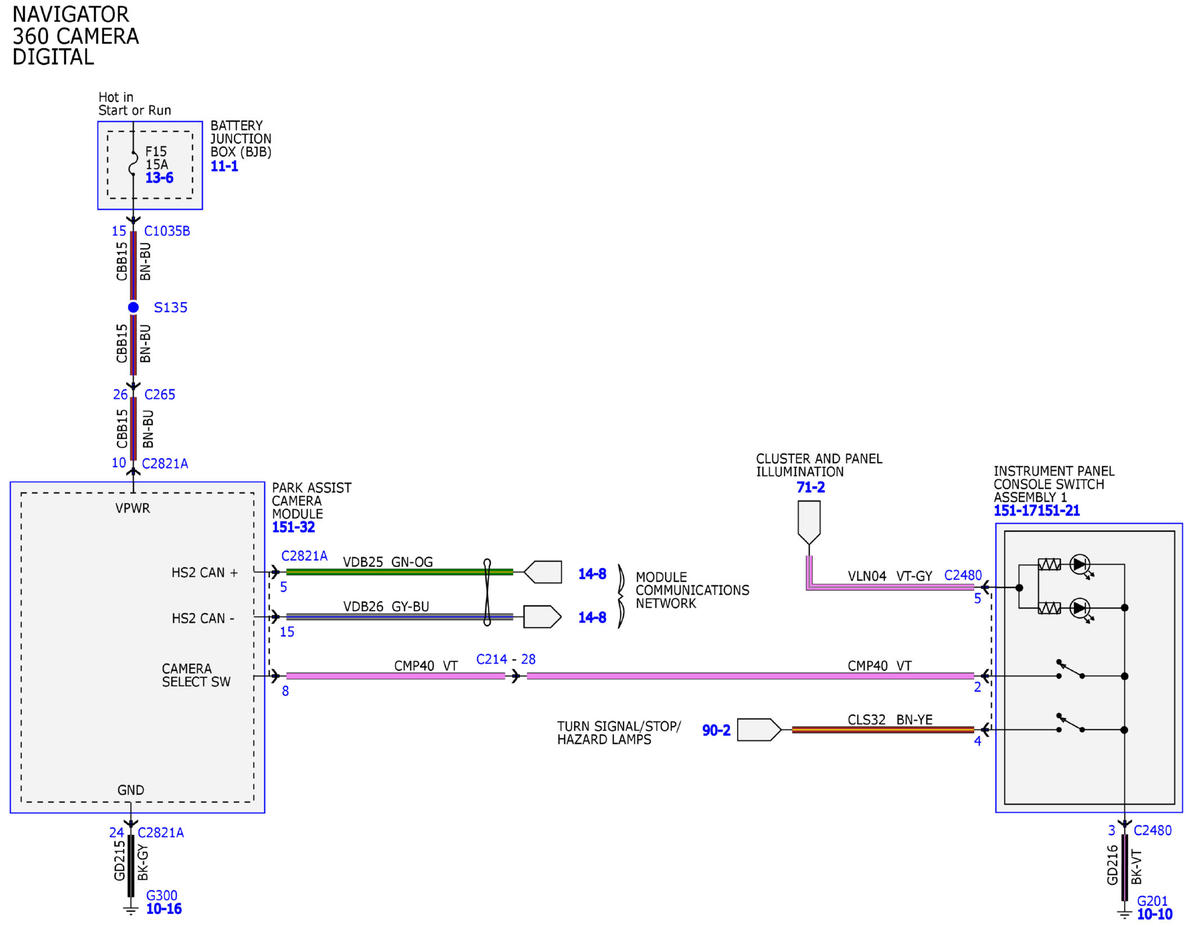Click the camera select switch contact symbol
1200x927 pixels.
point(1071,672)
